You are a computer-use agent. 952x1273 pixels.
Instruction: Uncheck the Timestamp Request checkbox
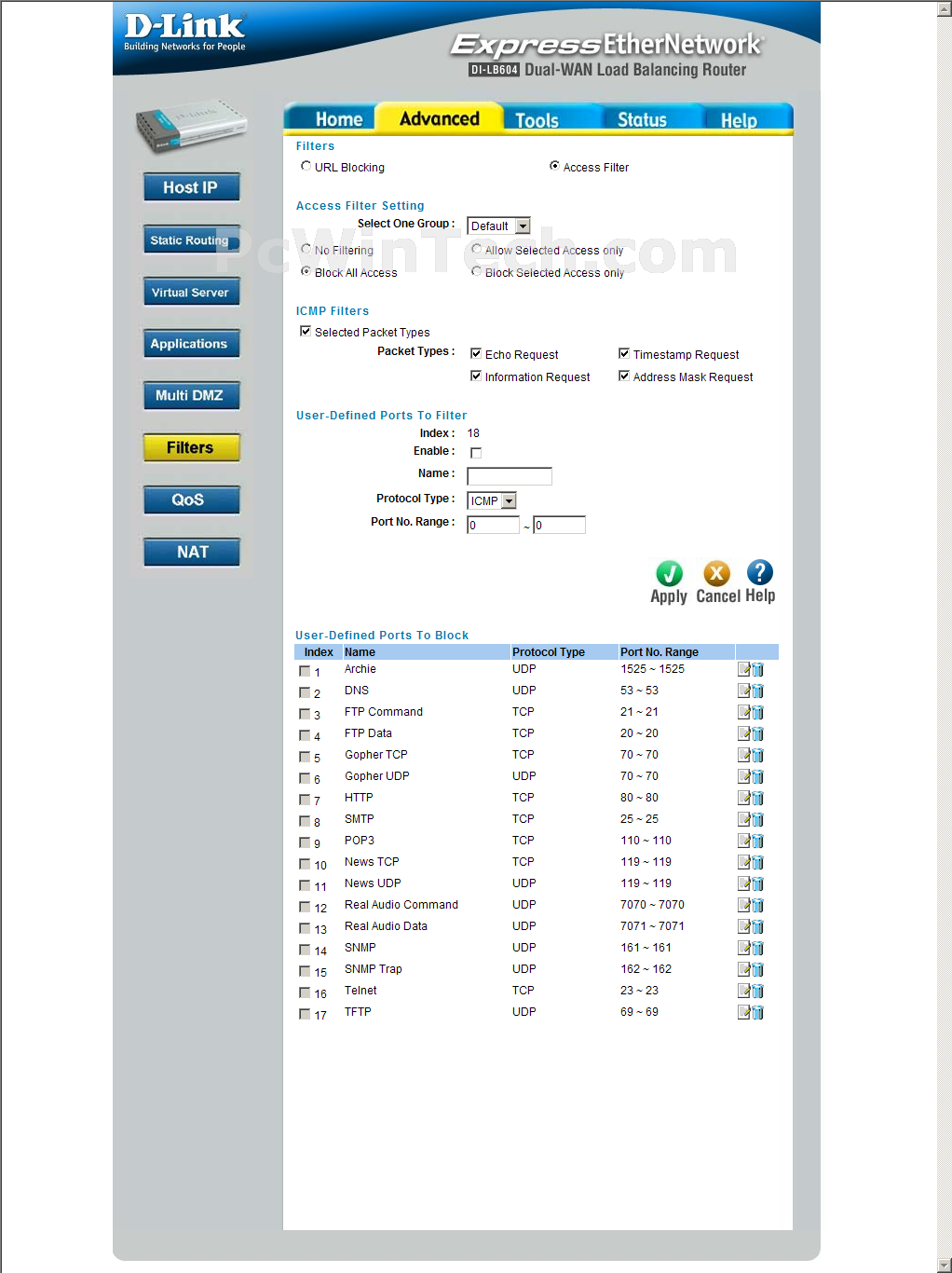click(624, 353)
